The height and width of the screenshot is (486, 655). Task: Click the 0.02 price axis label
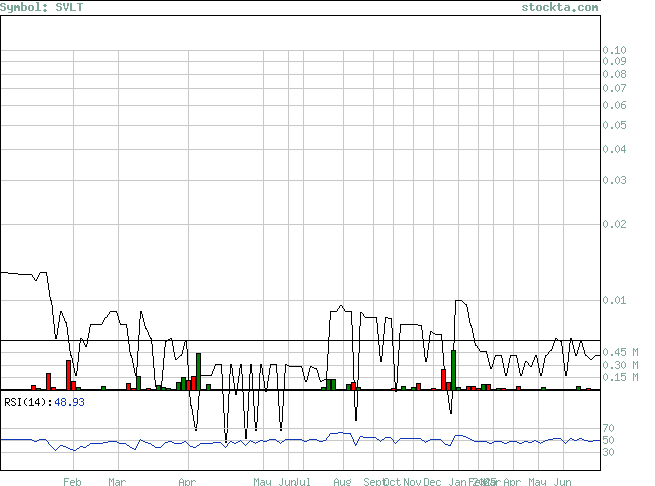pos(614,224)
